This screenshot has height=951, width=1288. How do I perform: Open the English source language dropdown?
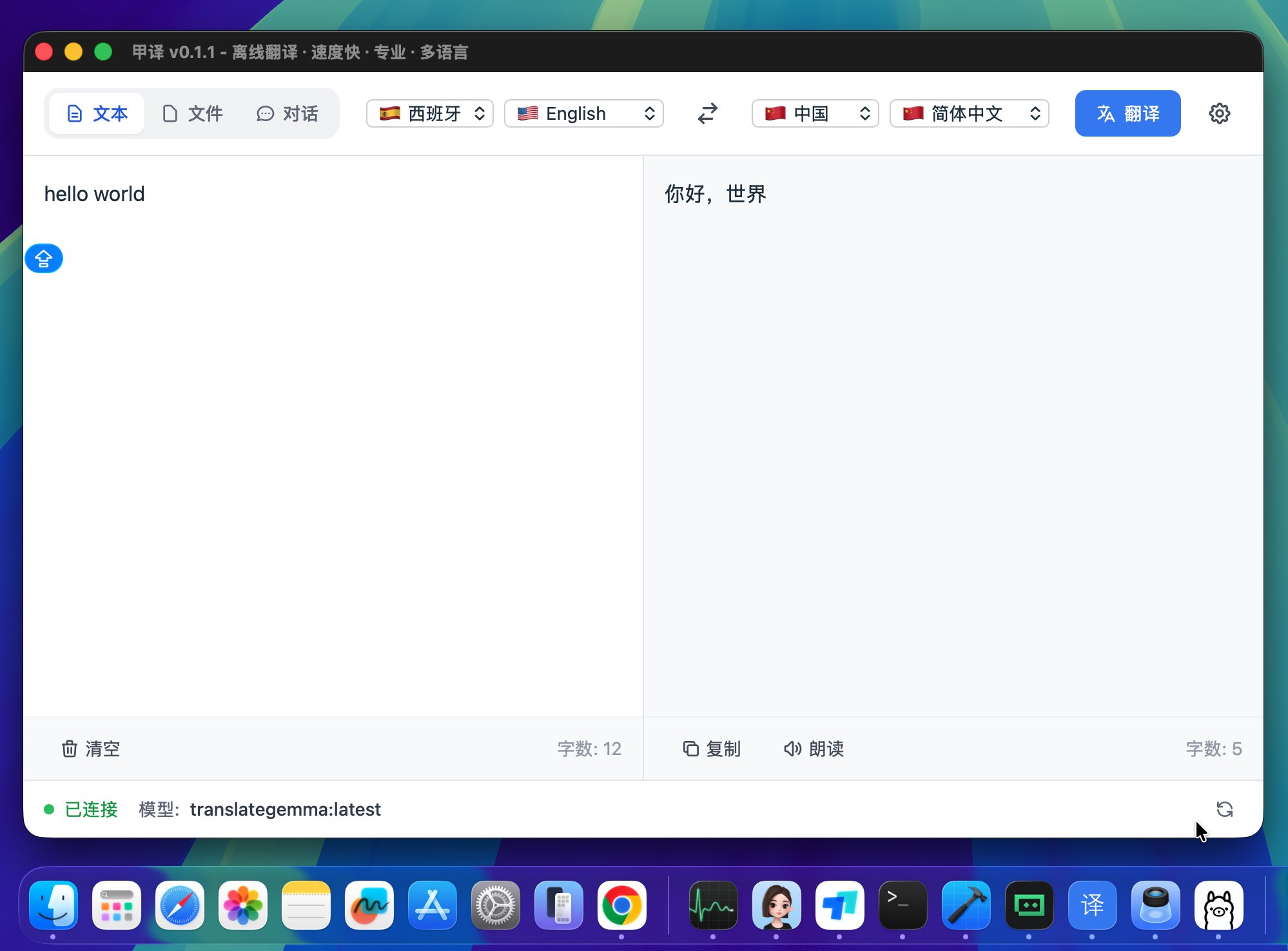[x=584, y=113]
